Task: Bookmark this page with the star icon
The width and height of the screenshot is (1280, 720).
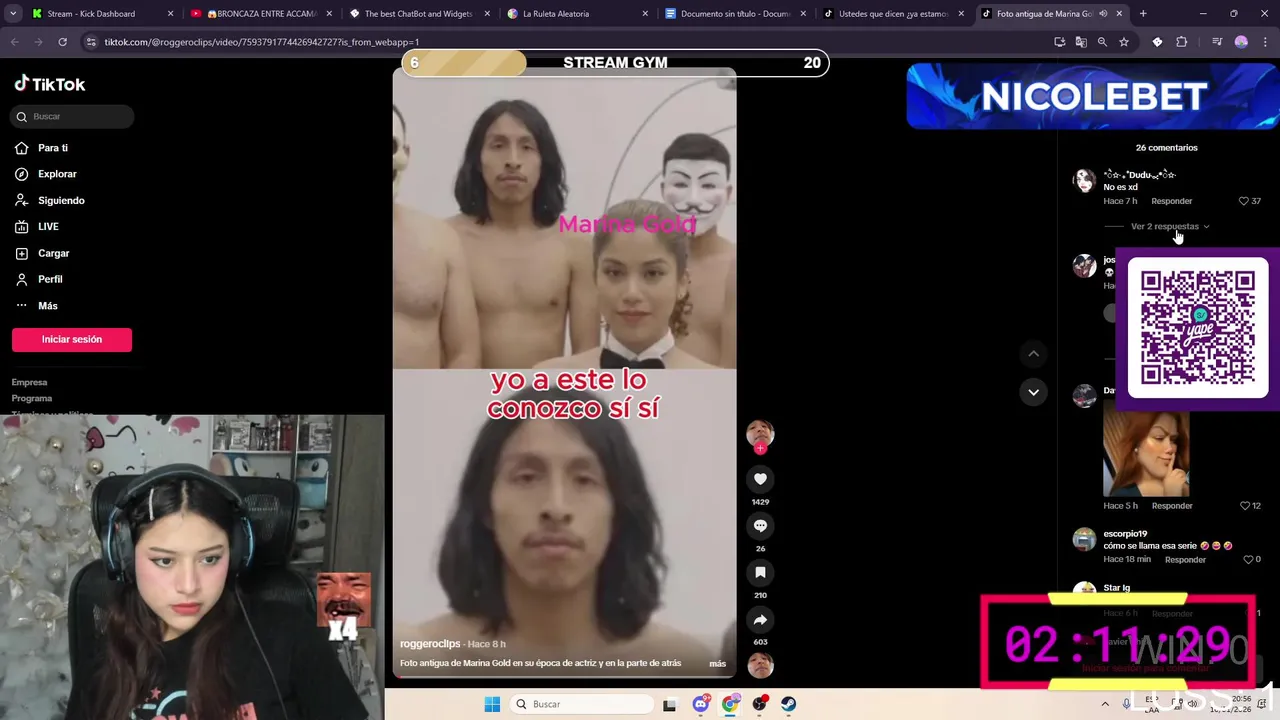Action: point(1124,42)
